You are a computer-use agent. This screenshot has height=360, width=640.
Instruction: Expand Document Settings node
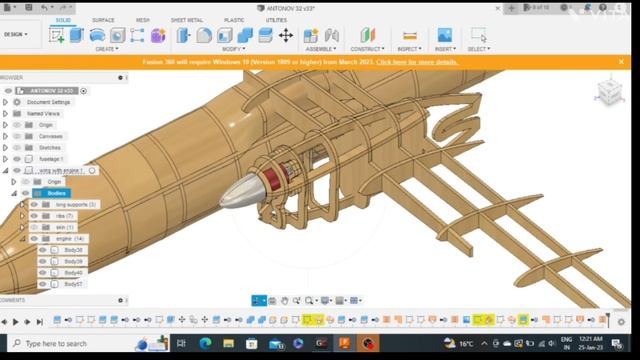coord(5,102)
